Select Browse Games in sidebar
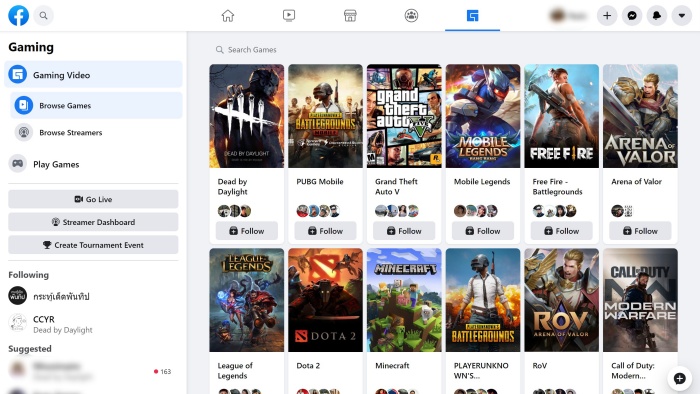Screen dimensions: 700x394 [96, 106]
